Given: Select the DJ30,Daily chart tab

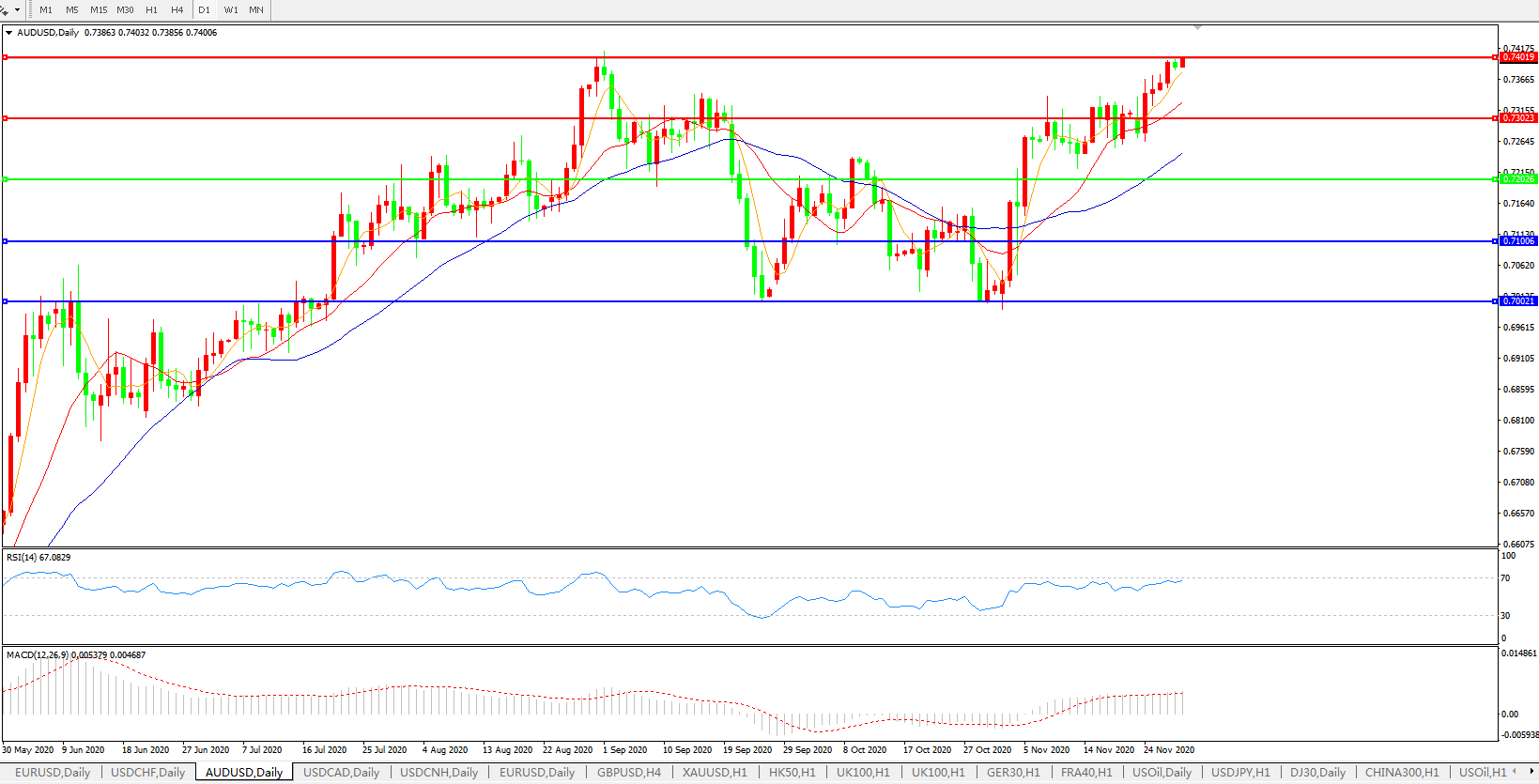Looking at the screenshot, I should [1317, 773].
